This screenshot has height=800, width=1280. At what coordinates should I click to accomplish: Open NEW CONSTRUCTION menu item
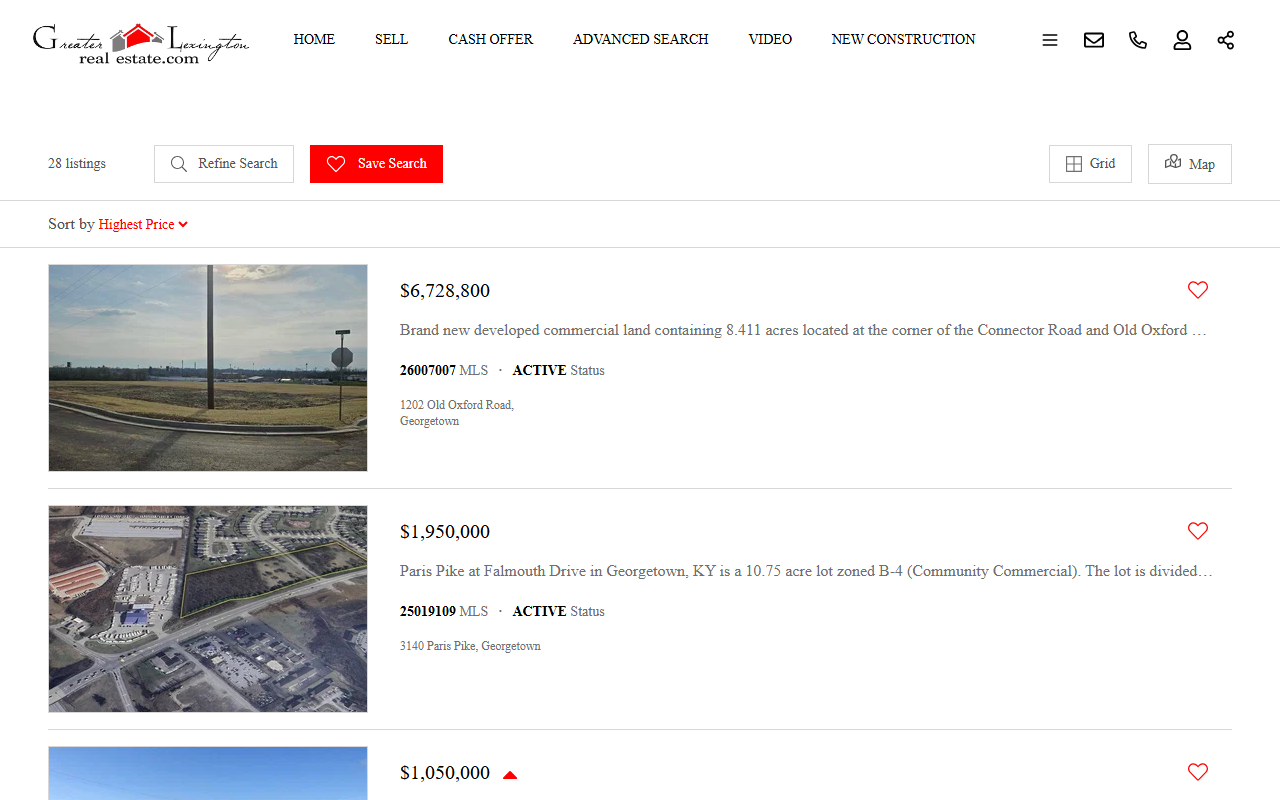903,39
